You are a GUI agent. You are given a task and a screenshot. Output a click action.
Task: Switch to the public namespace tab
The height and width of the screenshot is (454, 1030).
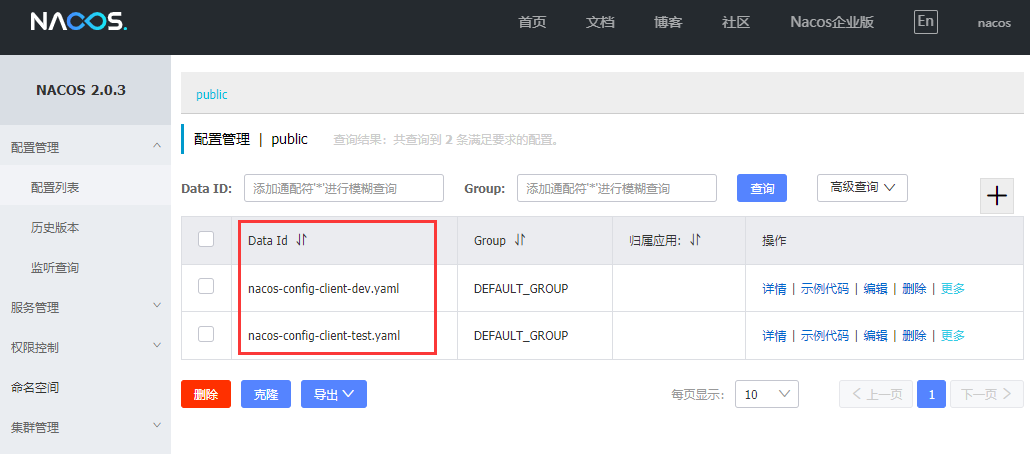[x=212, y=95]
